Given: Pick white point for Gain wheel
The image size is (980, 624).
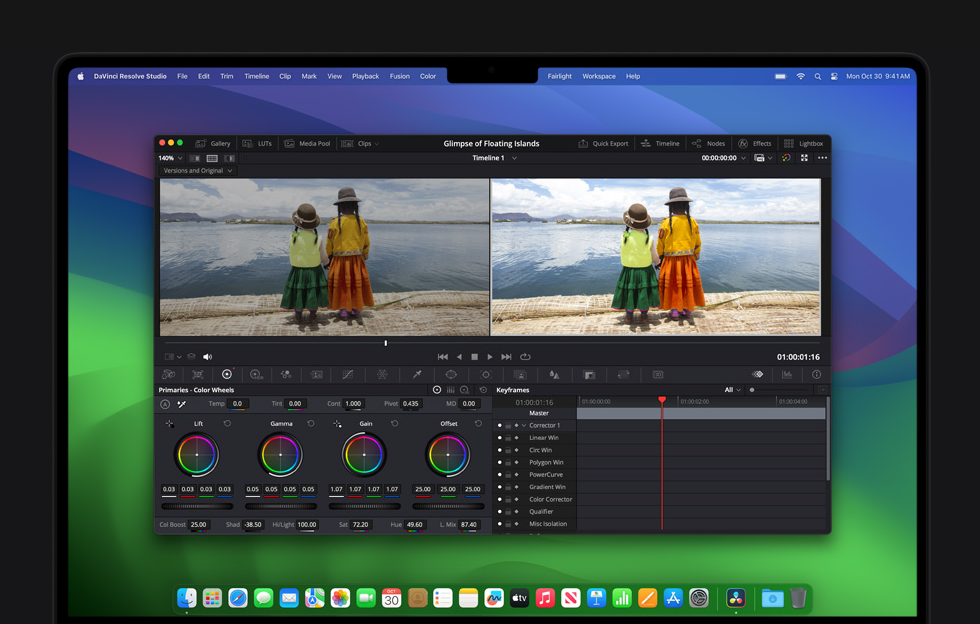Looking at the screenshot, I should pyautogui.click(x=337, y=423).
